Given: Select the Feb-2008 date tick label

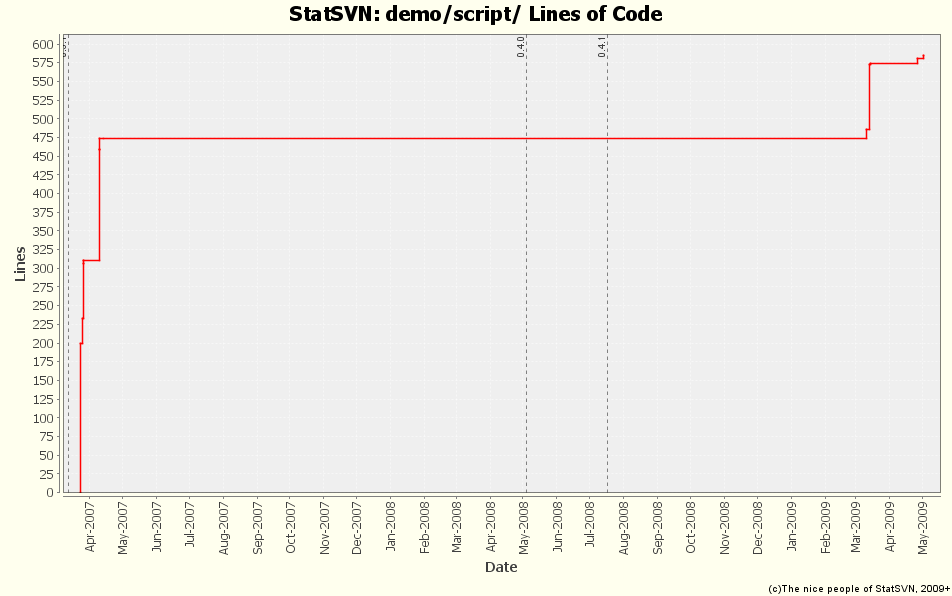Looking at the screenshot, I should click(424, 526).
